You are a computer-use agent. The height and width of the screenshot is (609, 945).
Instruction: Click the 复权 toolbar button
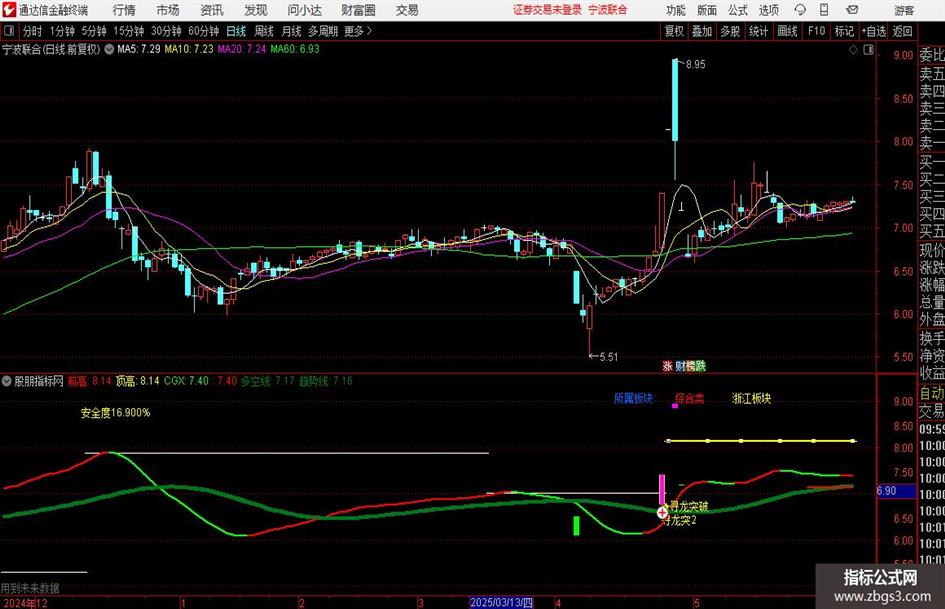click(674, 31)
